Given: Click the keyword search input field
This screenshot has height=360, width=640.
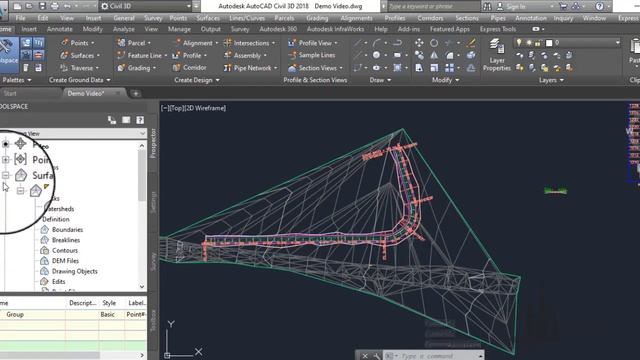Looking at the screenshot, I should point(433,7).
